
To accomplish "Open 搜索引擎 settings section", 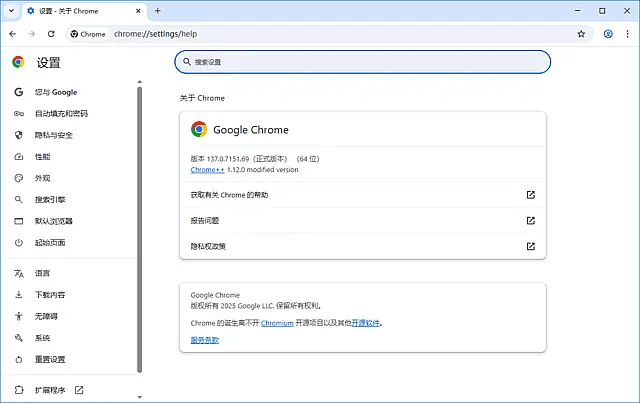I will (x=50, y=199).
